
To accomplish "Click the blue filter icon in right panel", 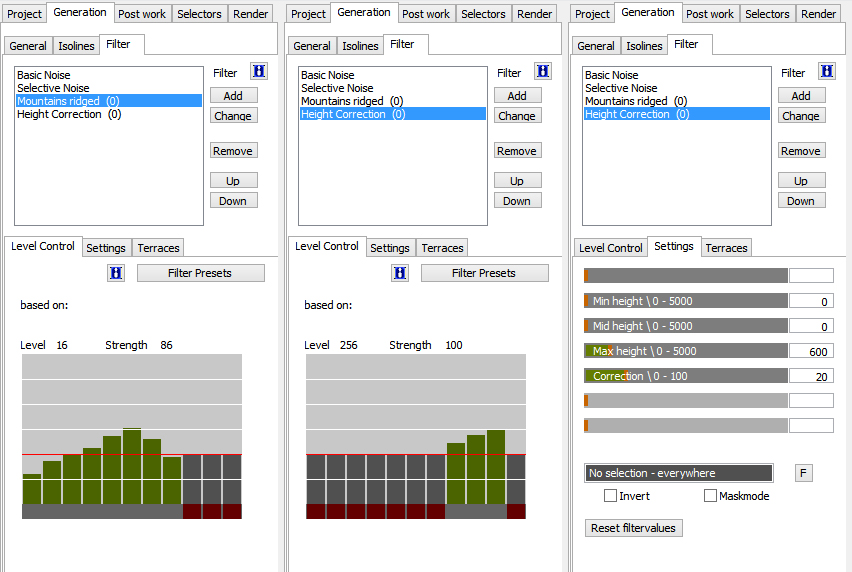I will pos(827,71).
